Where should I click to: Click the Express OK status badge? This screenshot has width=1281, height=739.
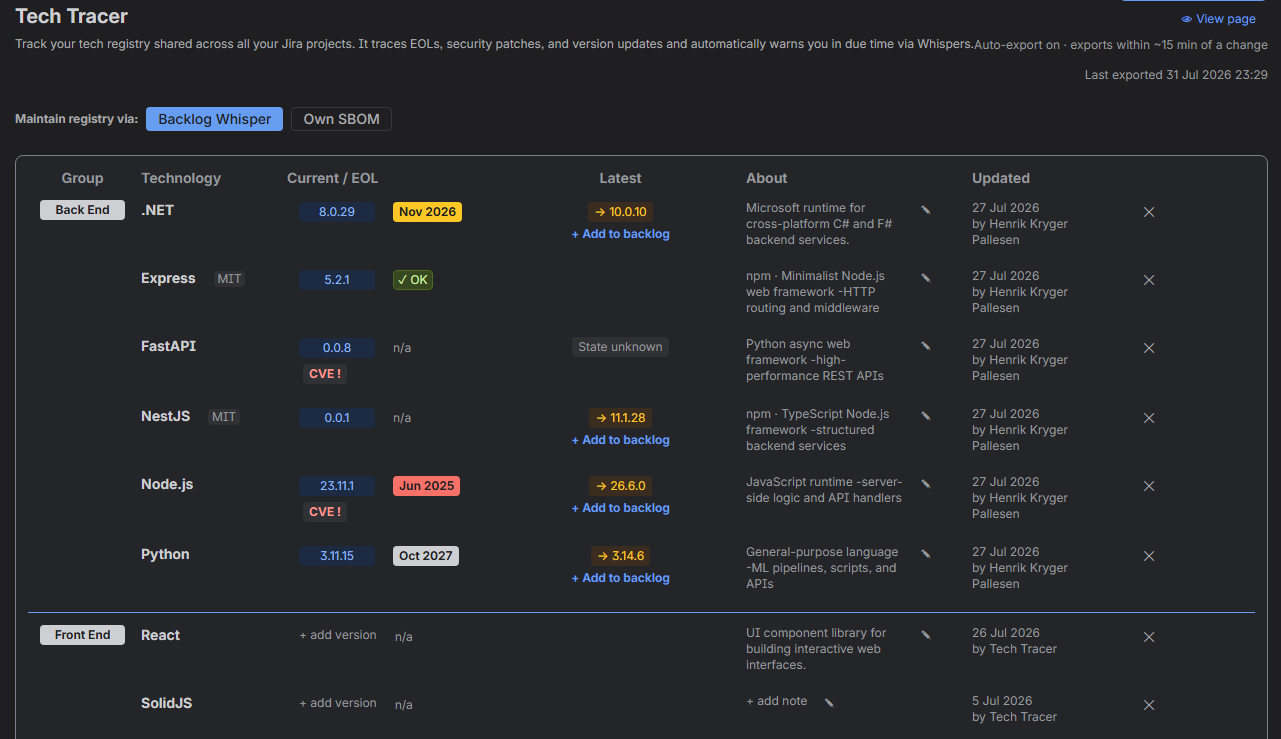point(413,280)
